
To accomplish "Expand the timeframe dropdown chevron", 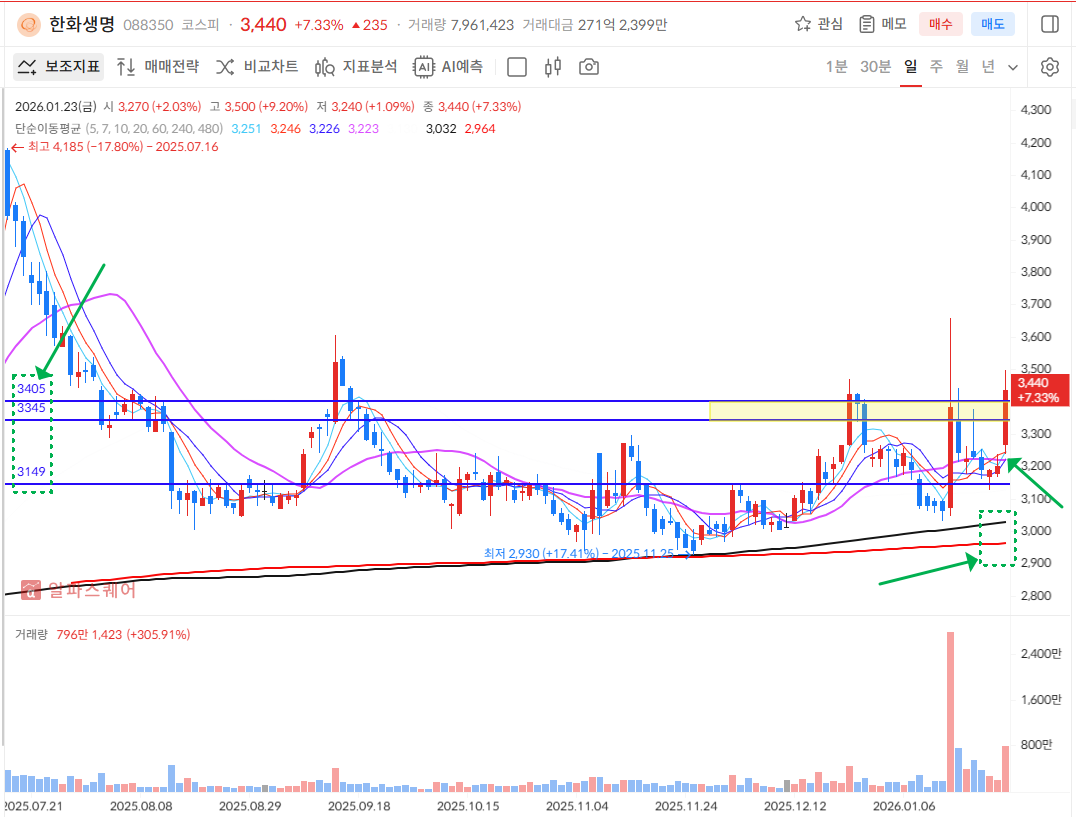I will pyautogui.click(x=1013, y=67).
